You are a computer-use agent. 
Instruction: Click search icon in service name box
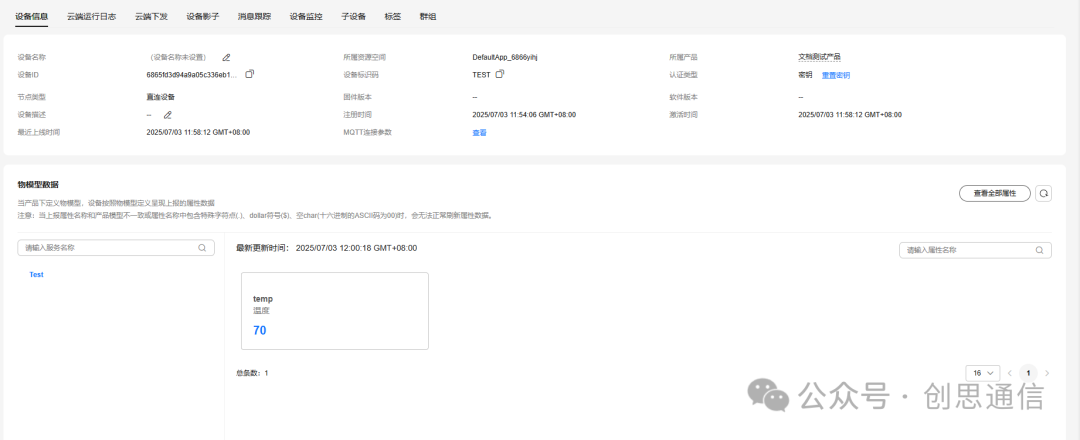(202, 248)
